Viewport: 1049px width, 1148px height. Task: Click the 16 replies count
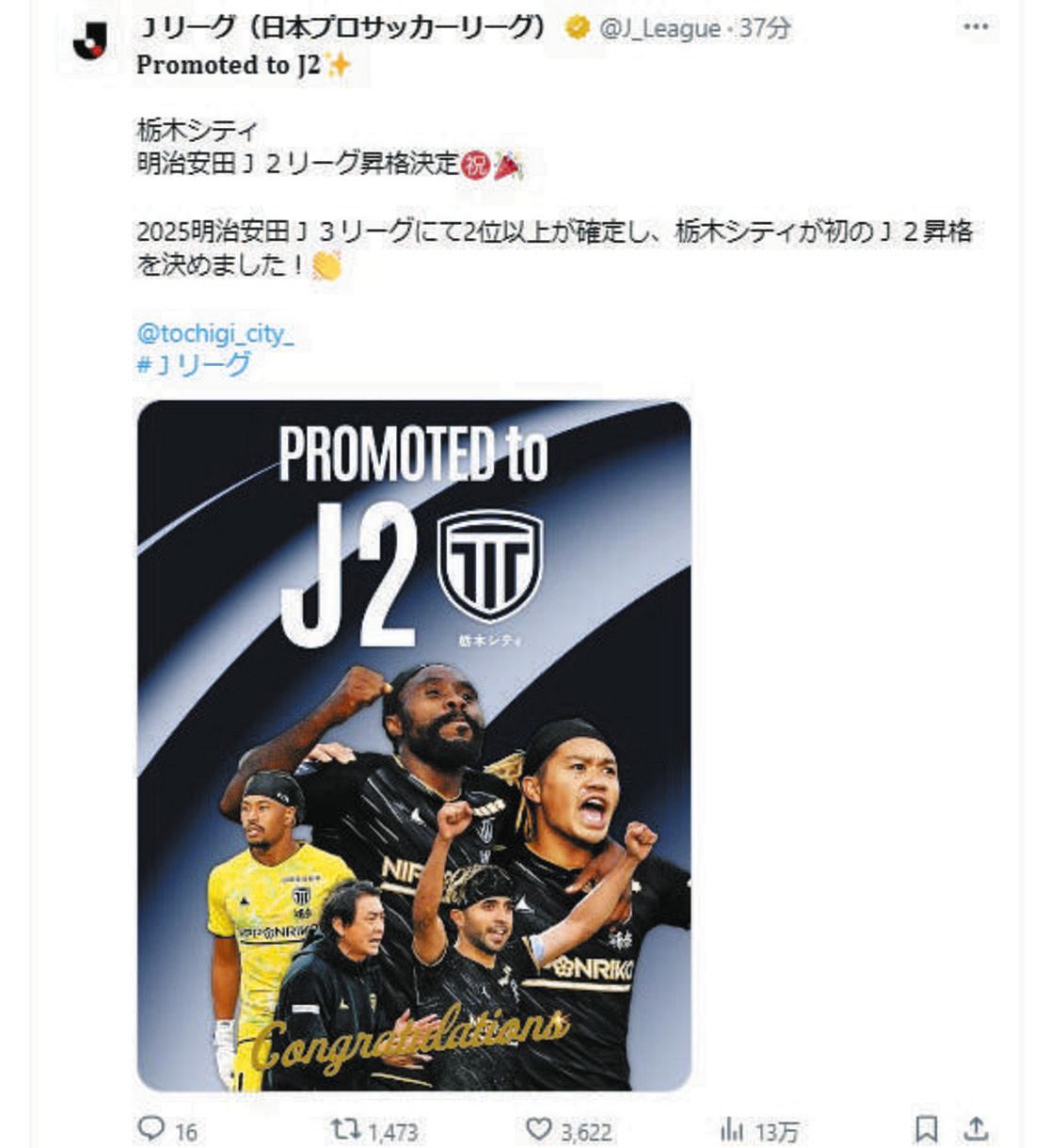tap(186, 1131)
